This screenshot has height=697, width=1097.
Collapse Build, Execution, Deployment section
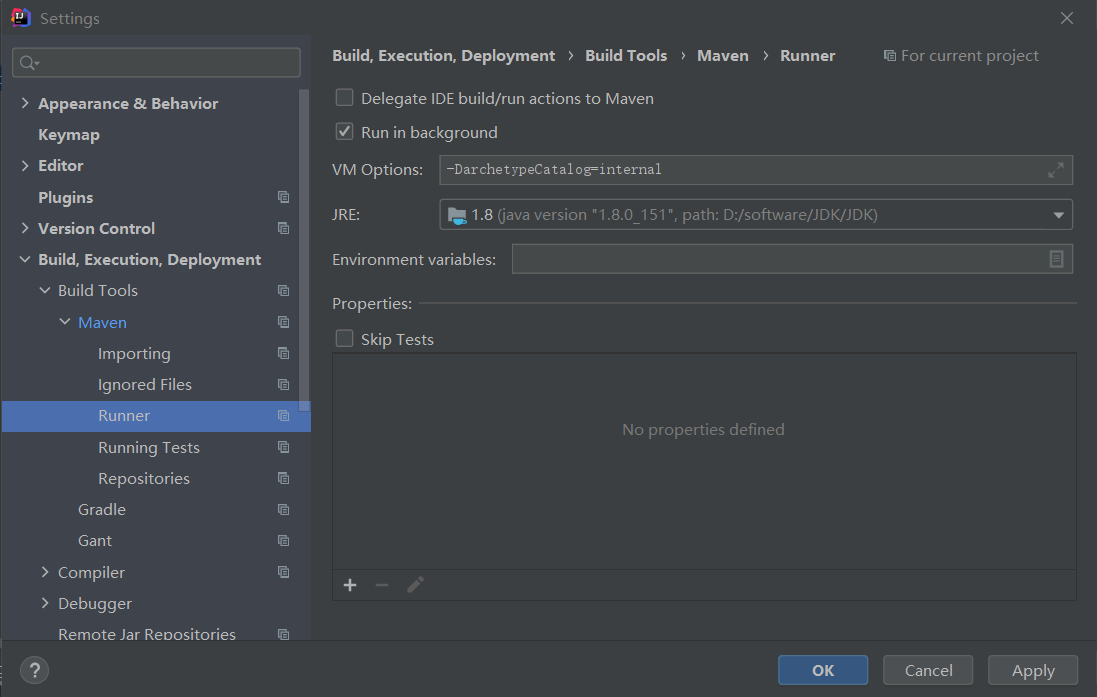pos(25,260)
